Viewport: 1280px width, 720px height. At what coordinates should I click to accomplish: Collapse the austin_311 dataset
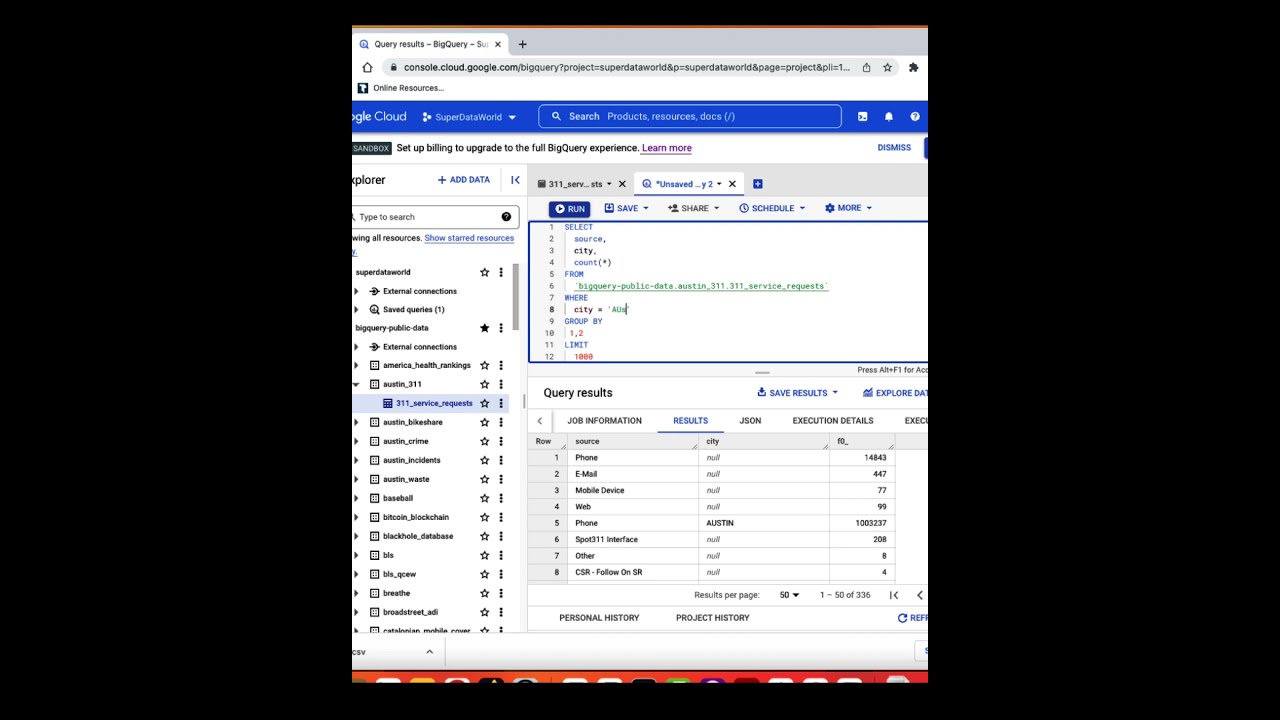click(x=356, y=384)
